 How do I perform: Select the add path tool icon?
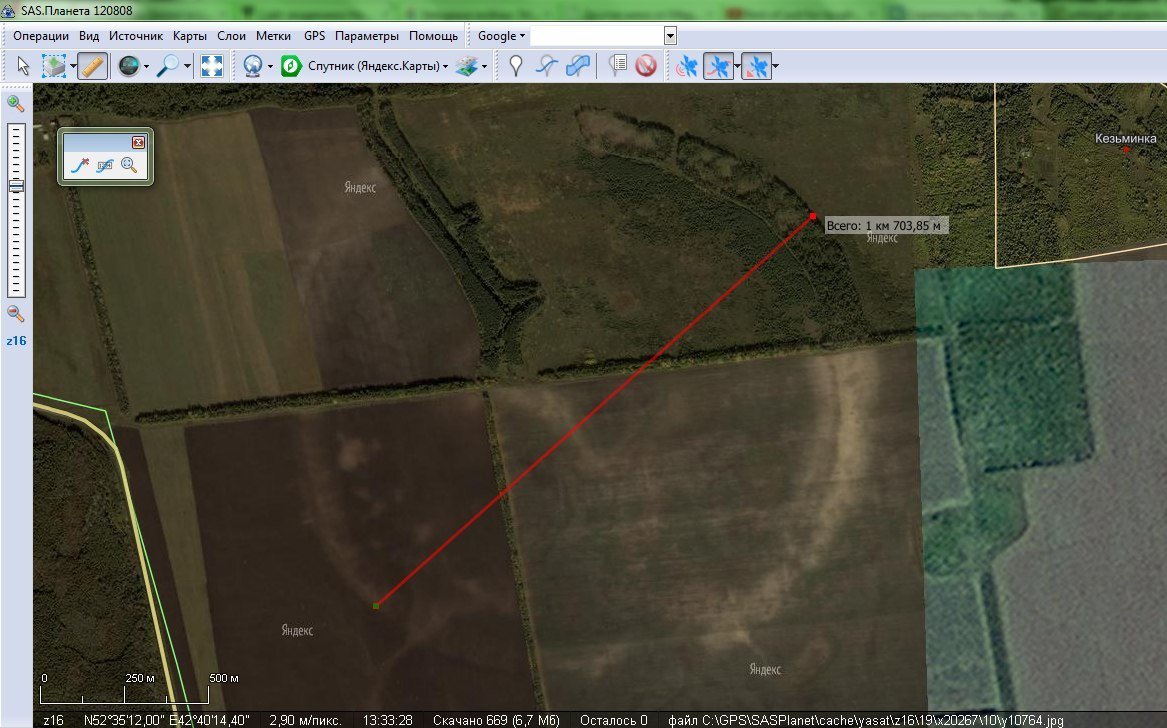[546, 66]
